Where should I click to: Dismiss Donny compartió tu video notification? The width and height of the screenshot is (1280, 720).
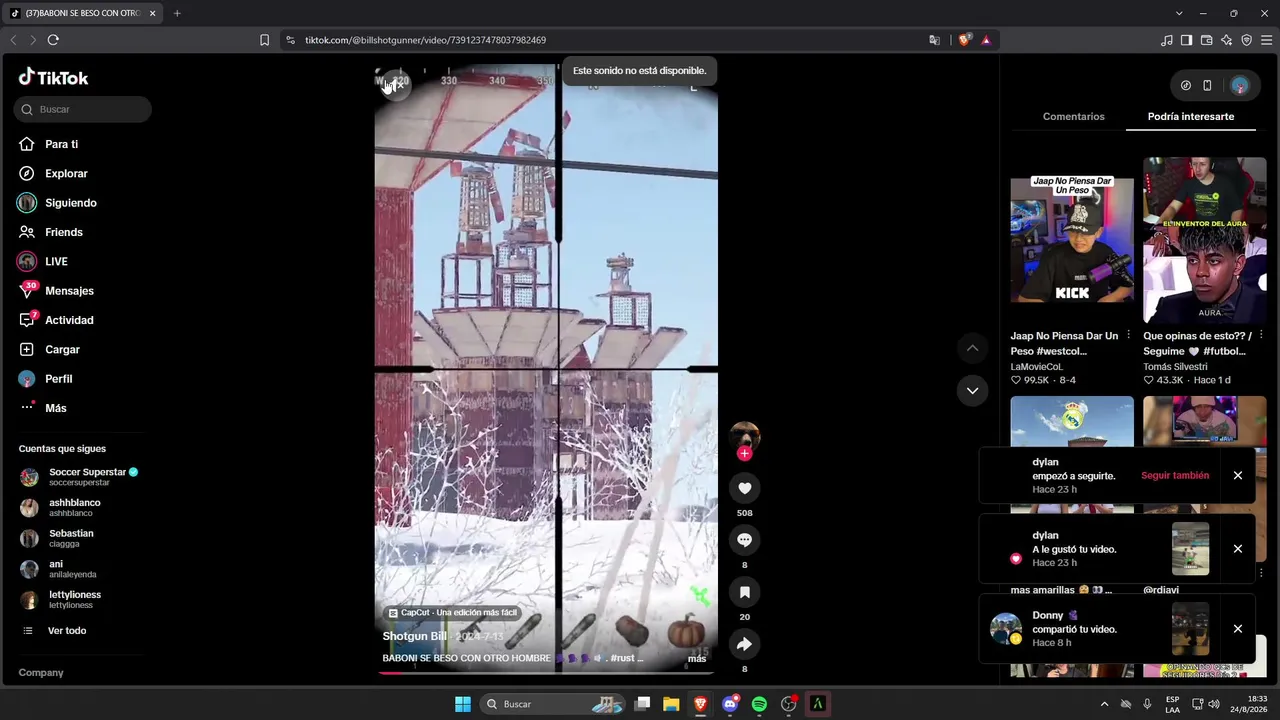(x=1237, y=629)
